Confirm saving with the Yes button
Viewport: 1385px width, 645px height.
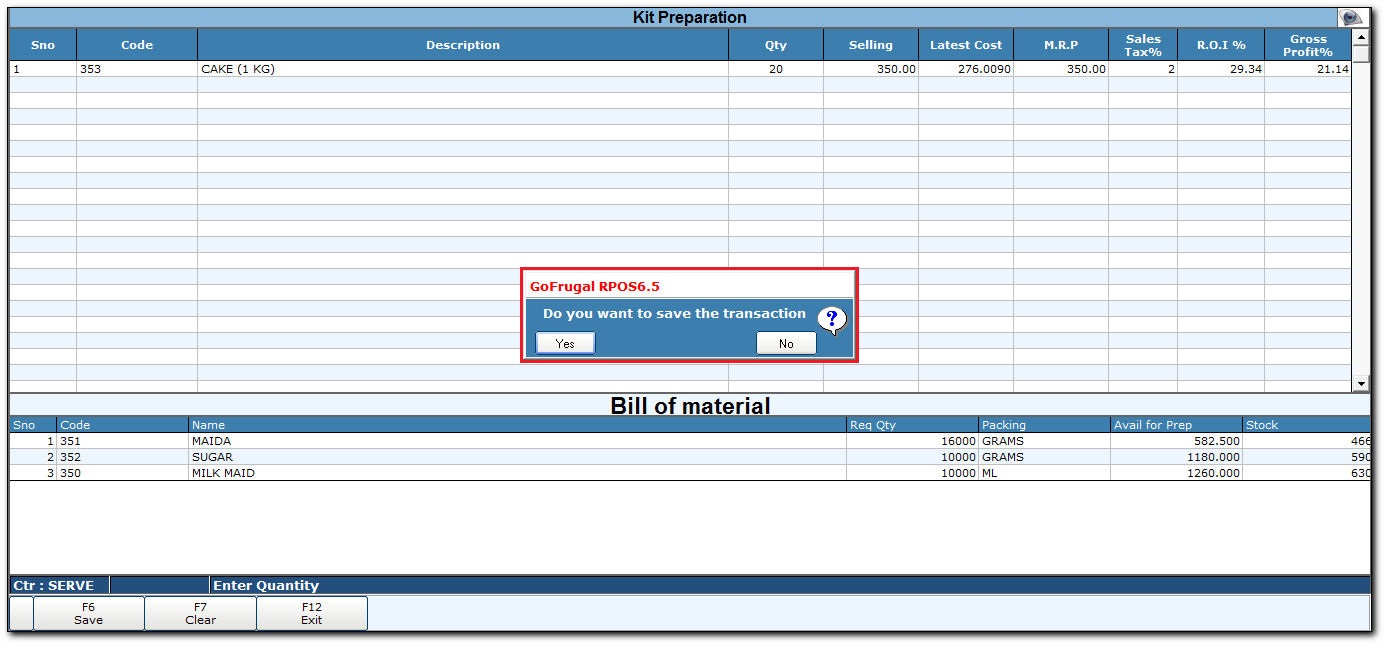[565, 343]
